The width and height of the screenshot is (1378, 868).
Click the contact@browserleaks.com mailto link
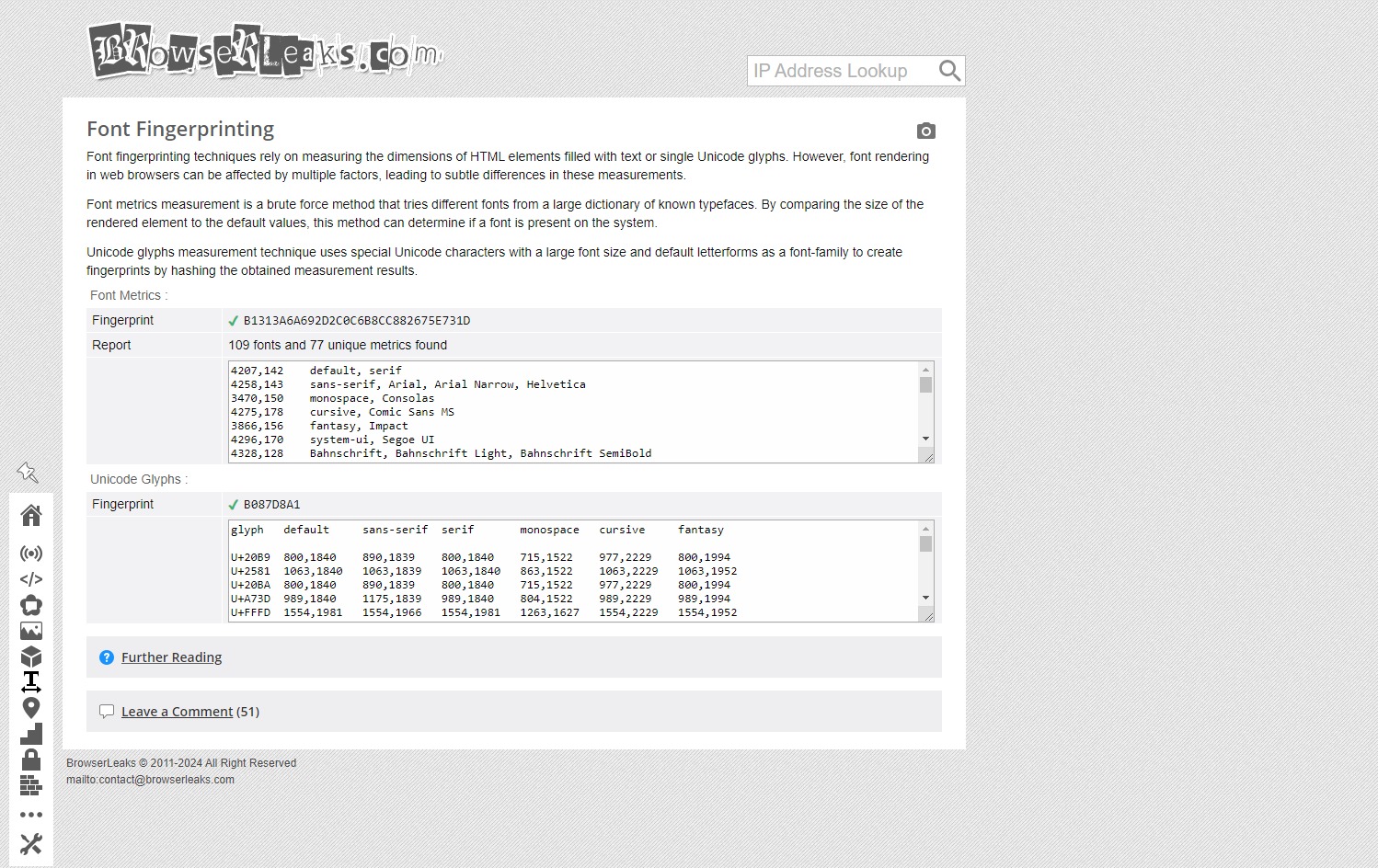pos(150,780)
